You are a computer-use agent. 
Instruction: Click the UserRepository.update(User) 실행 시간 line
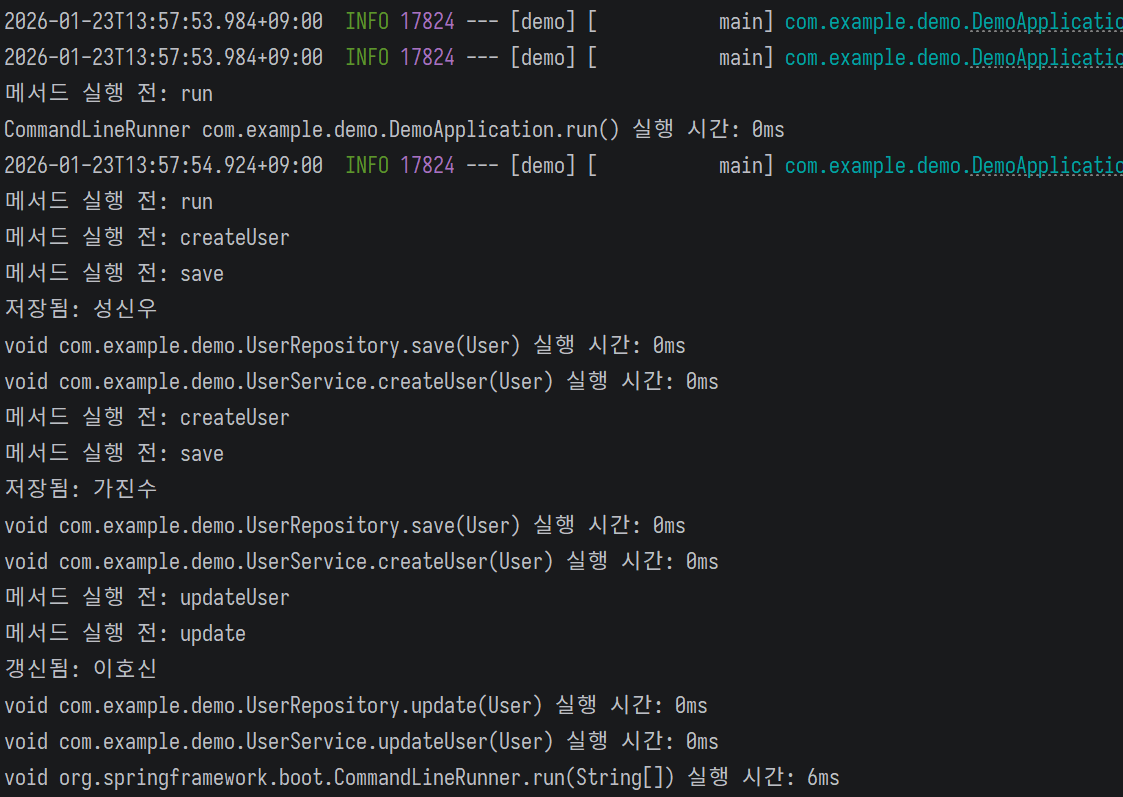coord(355,706)
